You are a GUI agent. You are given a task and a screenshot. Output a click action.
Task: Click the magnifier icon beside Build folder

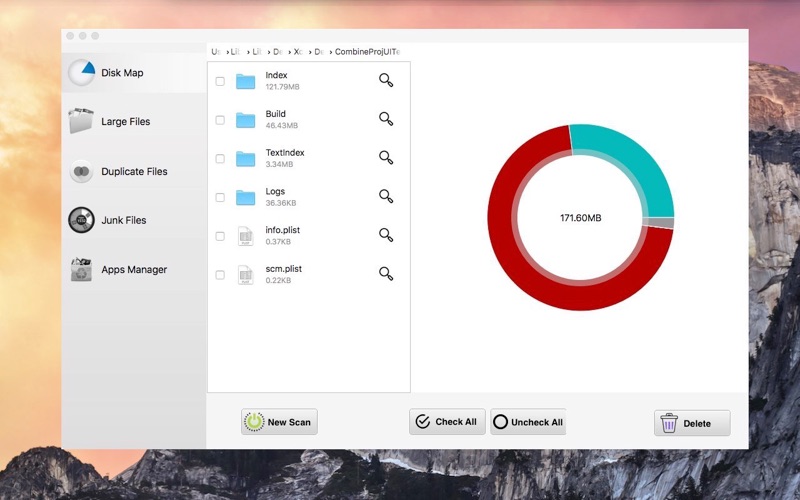tap(386, 119)
